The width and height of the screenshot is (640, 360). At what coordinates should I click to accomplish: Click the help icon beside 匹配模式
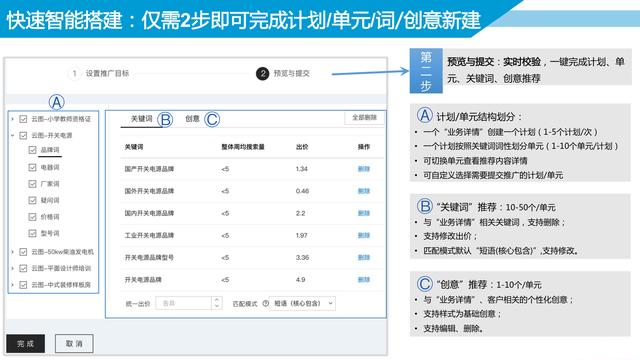point(266,303)
